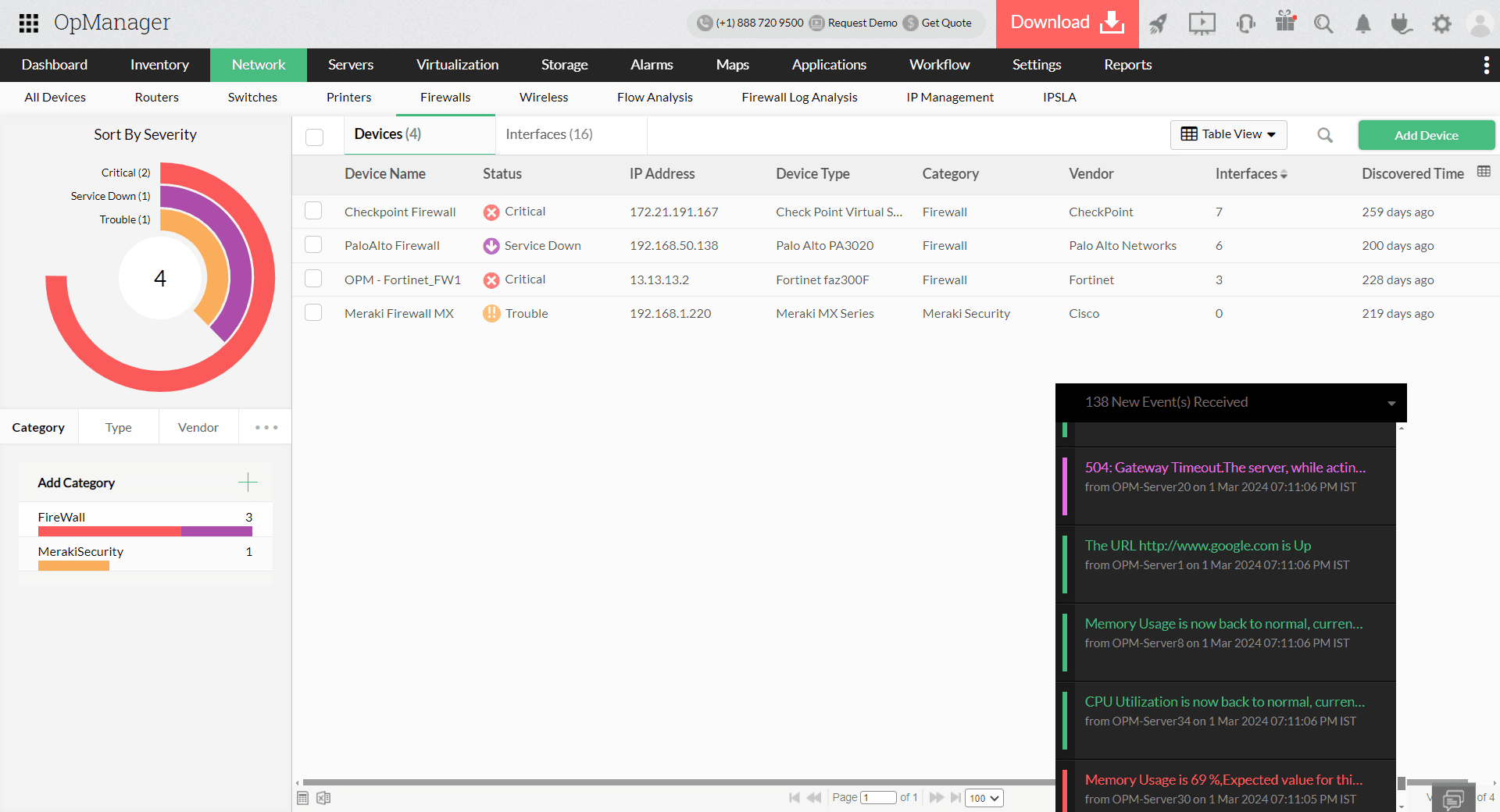
Task: Tick the PaloAlto Firewall checkbox
Action: 313,245
